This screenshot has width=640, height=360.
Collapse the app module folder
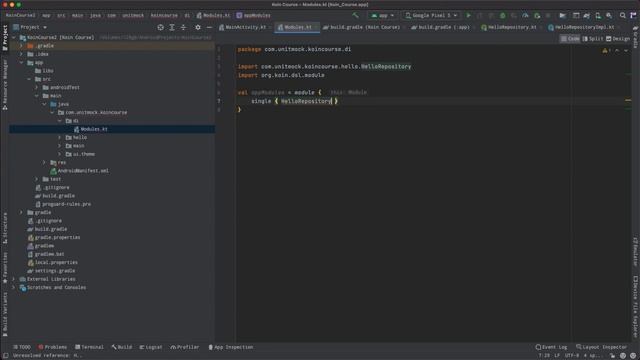[x=21, y=62]
